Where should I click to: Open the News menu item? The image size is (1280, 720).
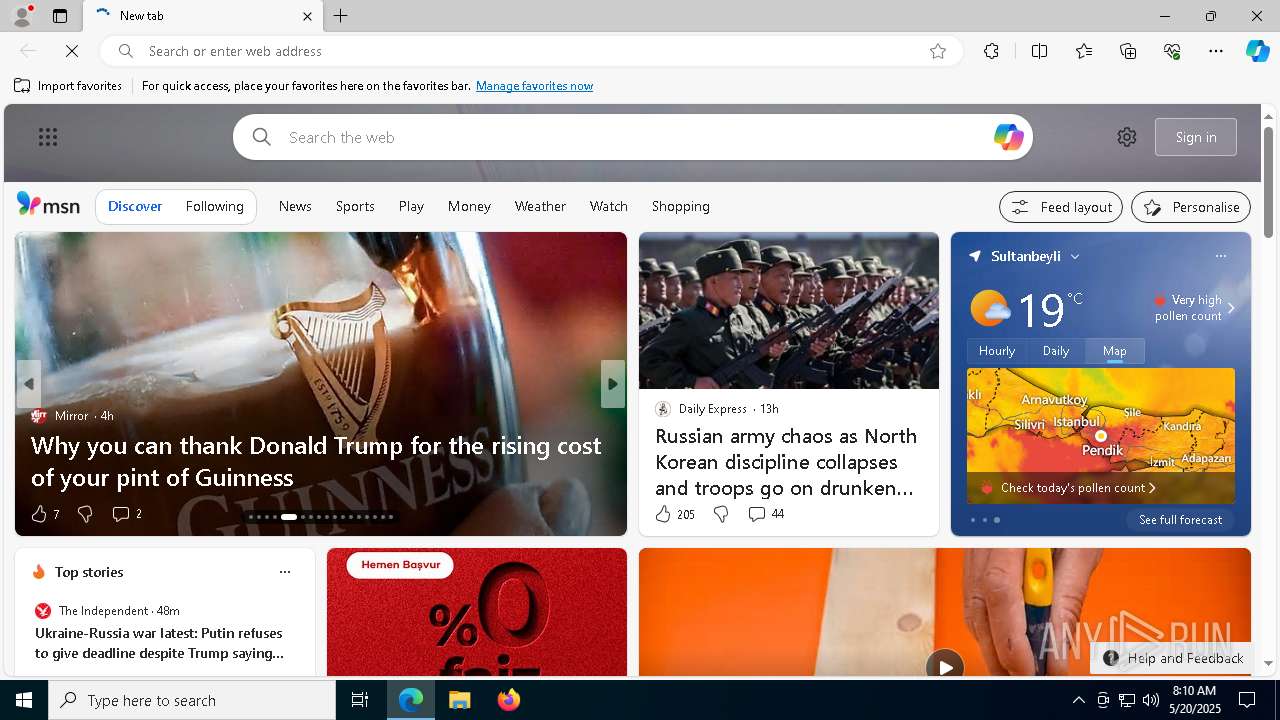pyautogui.click(x=295, y=206)
